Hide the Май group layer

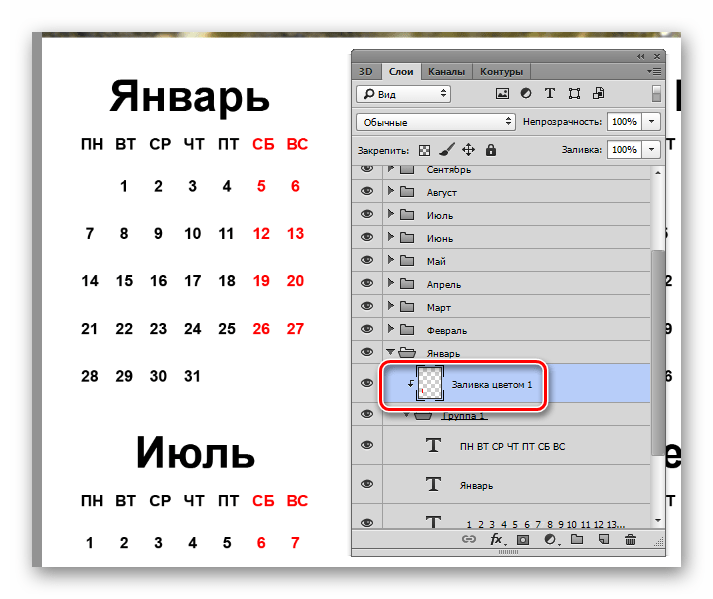pyautogui.click(x=367, y=261)
